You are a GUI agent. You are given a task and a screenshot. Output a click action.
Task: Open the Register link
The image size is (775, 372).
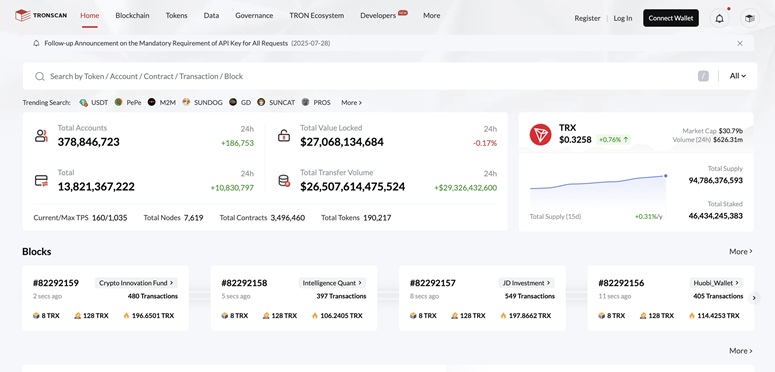pos(587,18)
